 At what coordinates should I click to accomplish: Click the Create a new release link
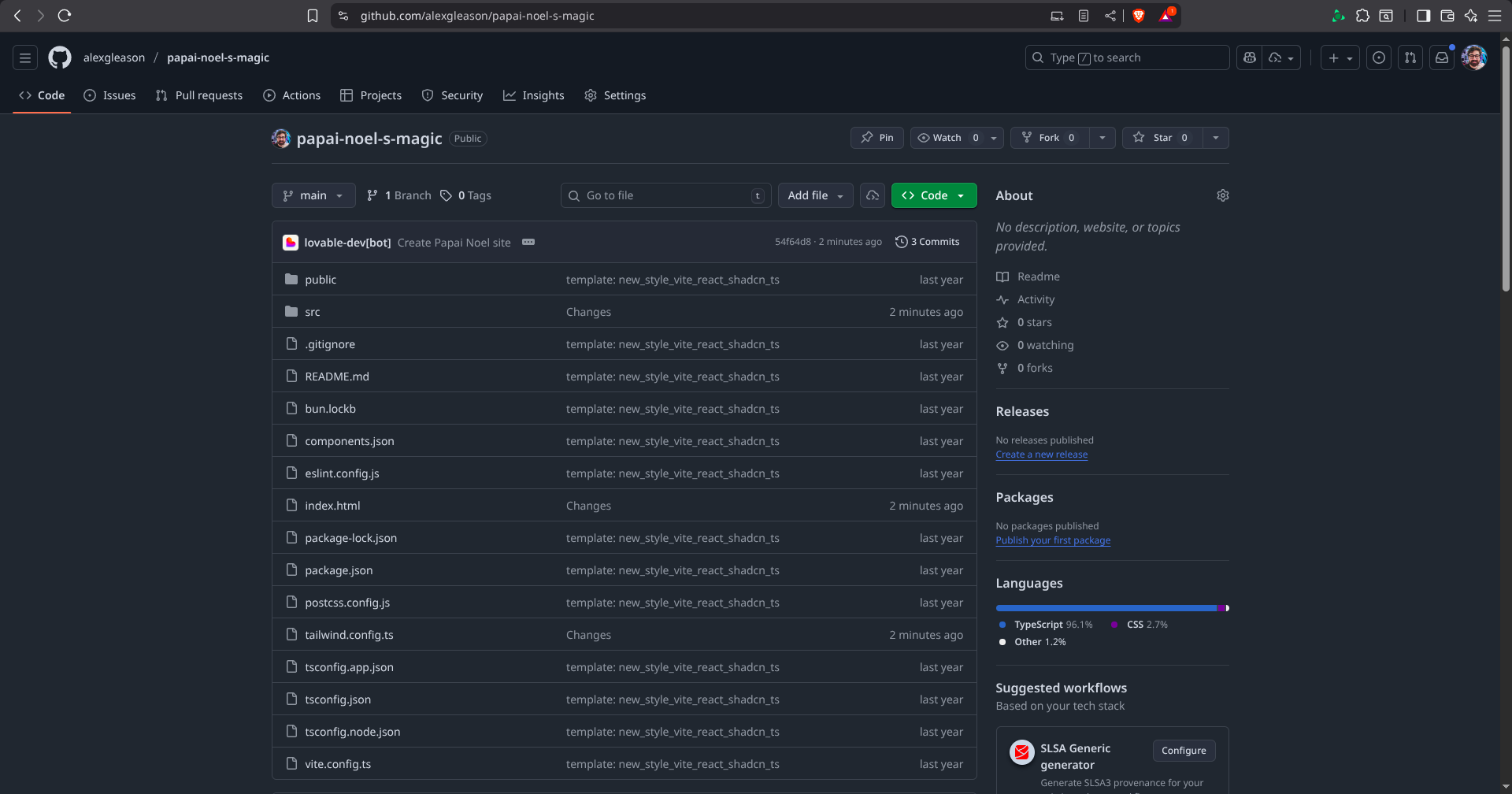point(1041,455)
